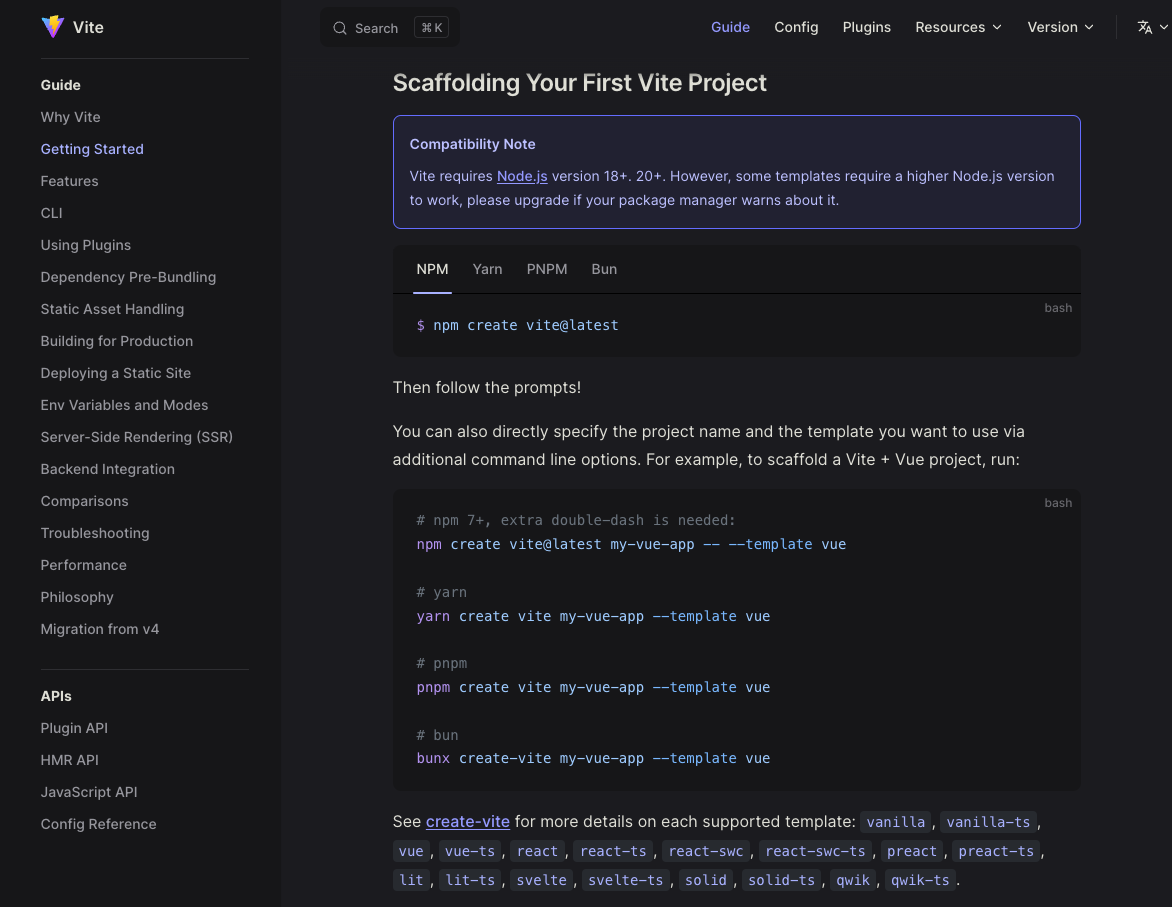Open the Config nav item
The image size is (1172, 907).
pyautogui.click(x=796, y=27)
